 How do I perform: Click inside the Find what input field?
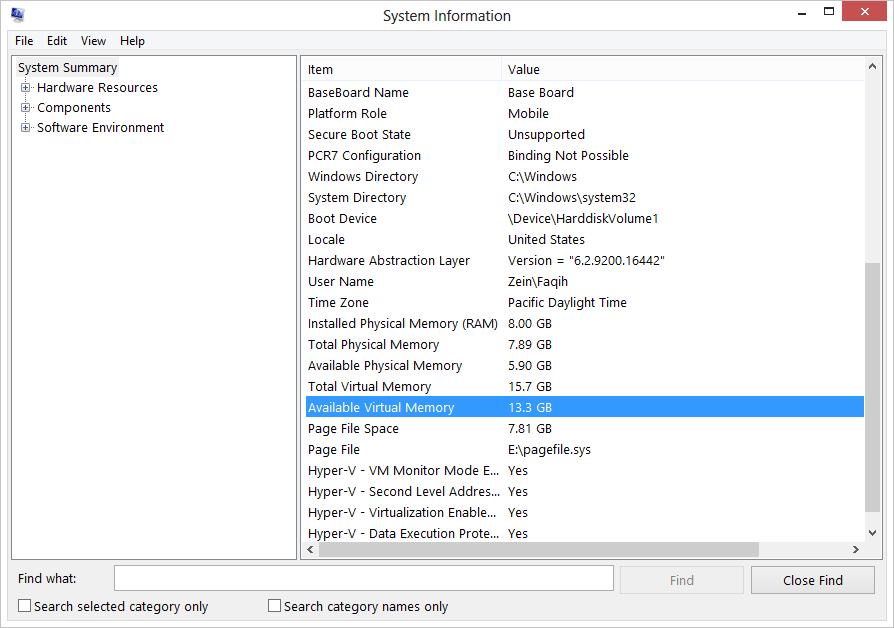tap(364, 578)
